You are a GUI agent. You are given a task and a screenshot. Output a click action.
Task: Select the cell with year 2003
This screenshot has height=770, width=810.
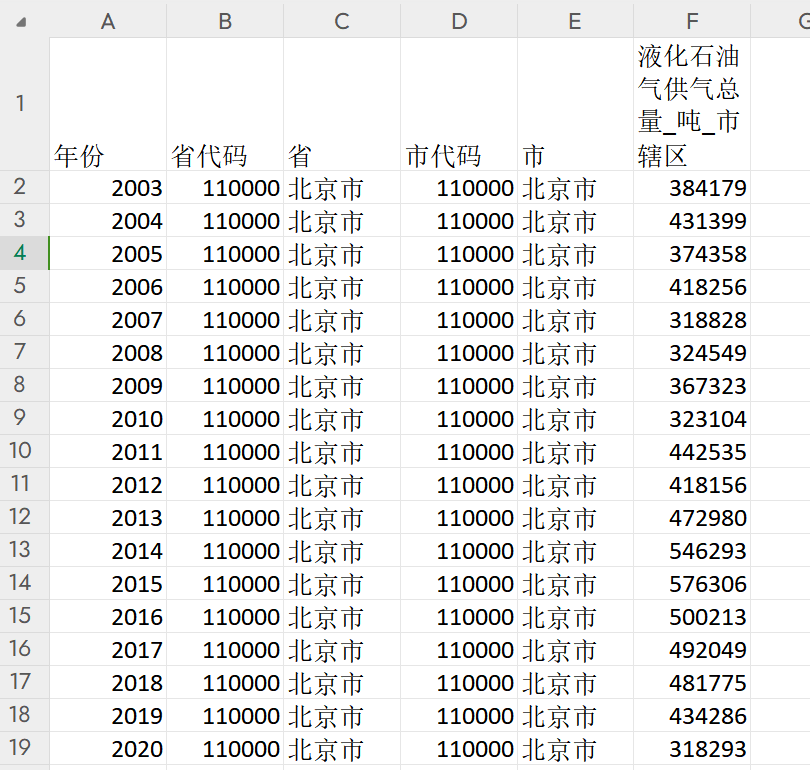[108, 188]
